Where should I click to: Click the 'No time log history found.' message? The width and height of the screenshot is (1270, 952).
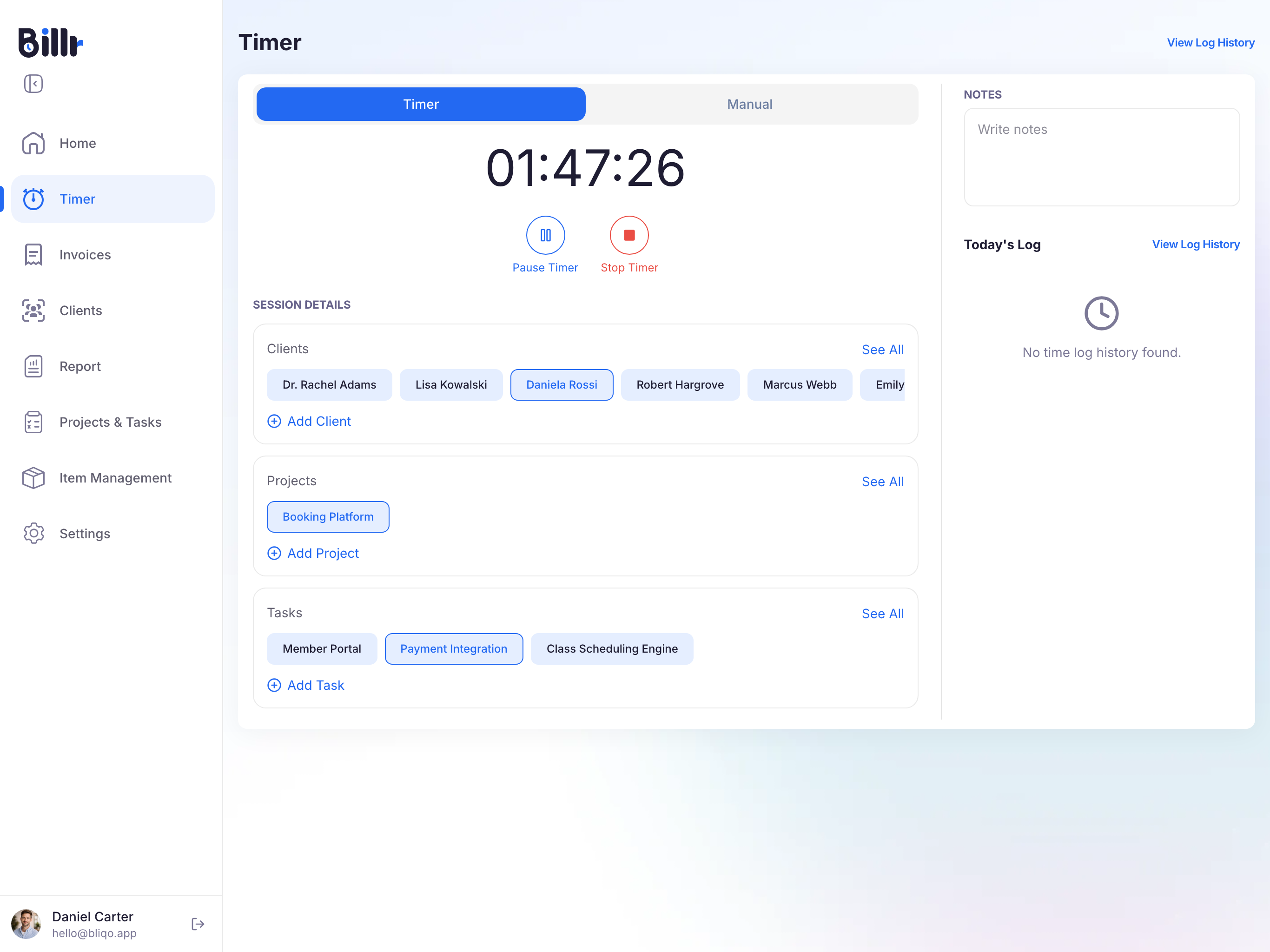click(1101, 352)
